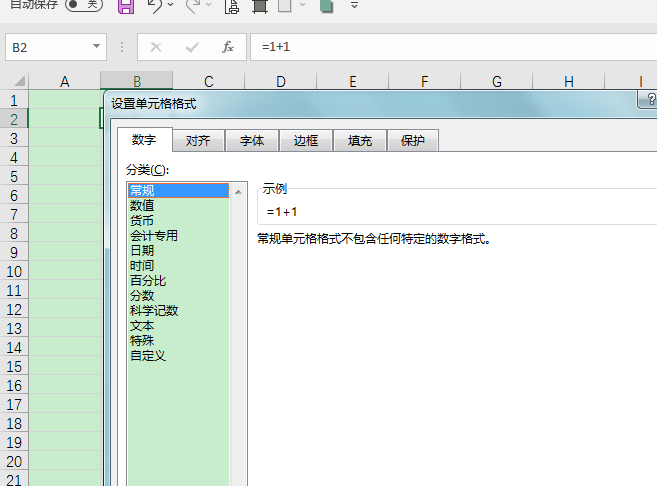
Task: Click the dialog Help question mark button
Action: pos(649,100)
